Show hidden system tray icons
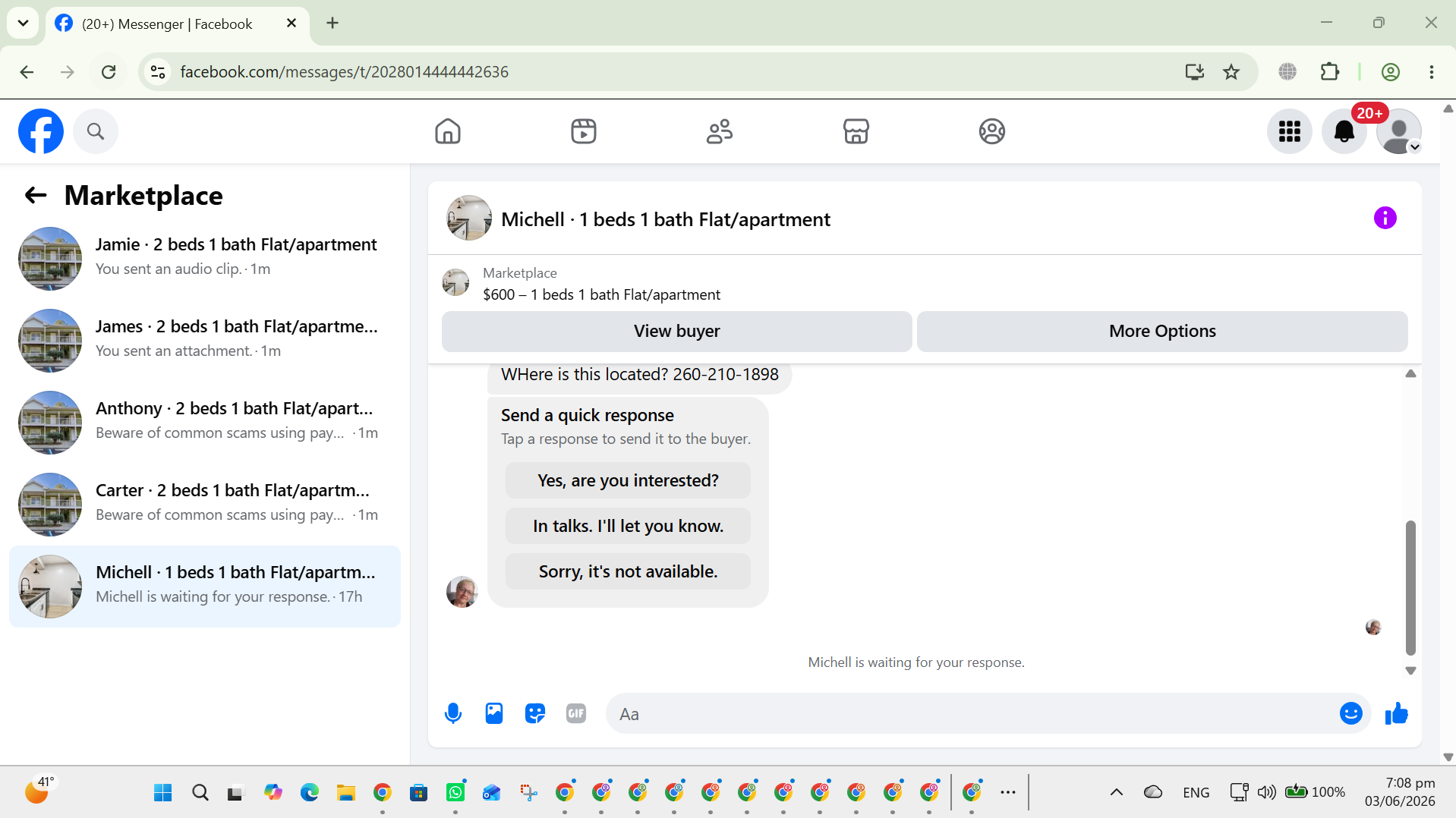The image size is (1456, 818). (x=1117, y=792)
